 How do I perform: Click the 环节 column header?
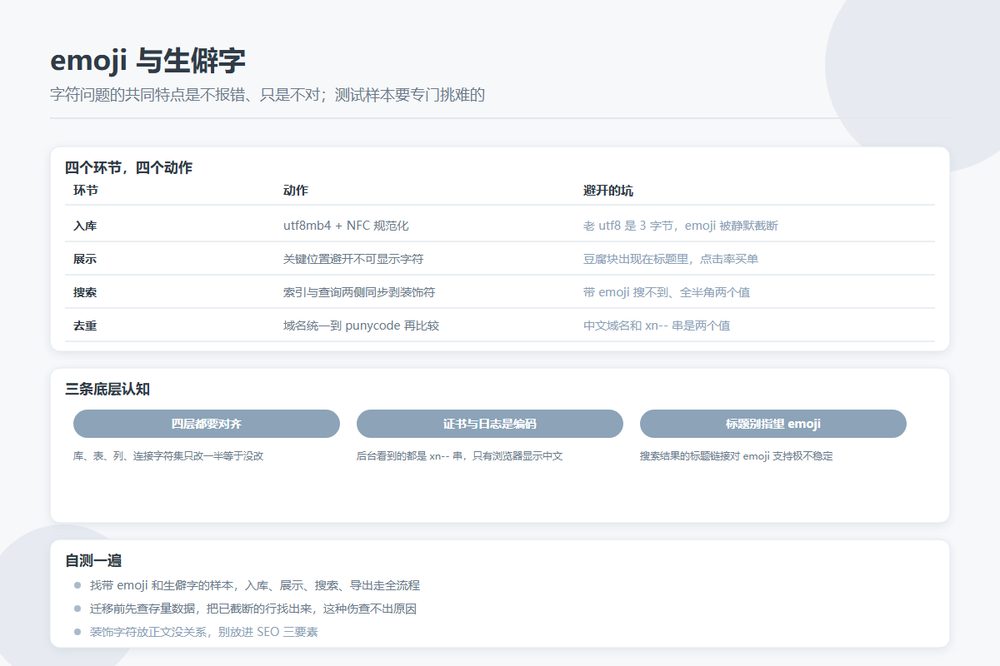point(85,190)
